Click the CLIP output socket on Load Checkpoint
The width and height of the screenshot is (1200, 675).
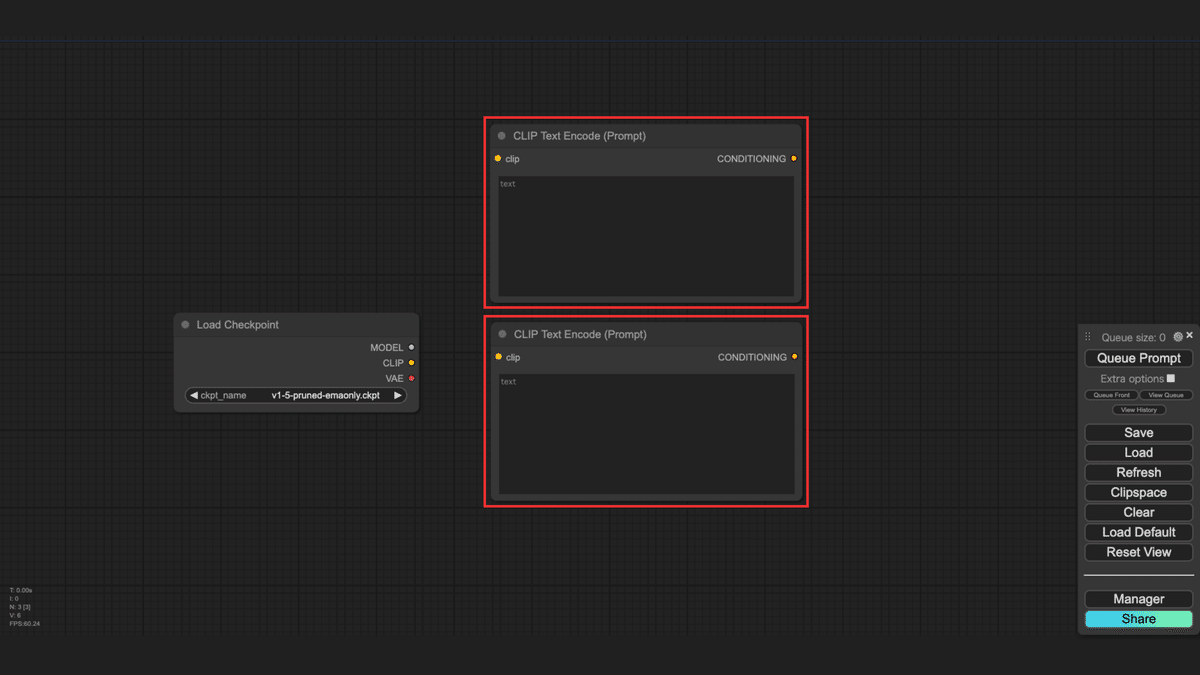click(411, 363)
